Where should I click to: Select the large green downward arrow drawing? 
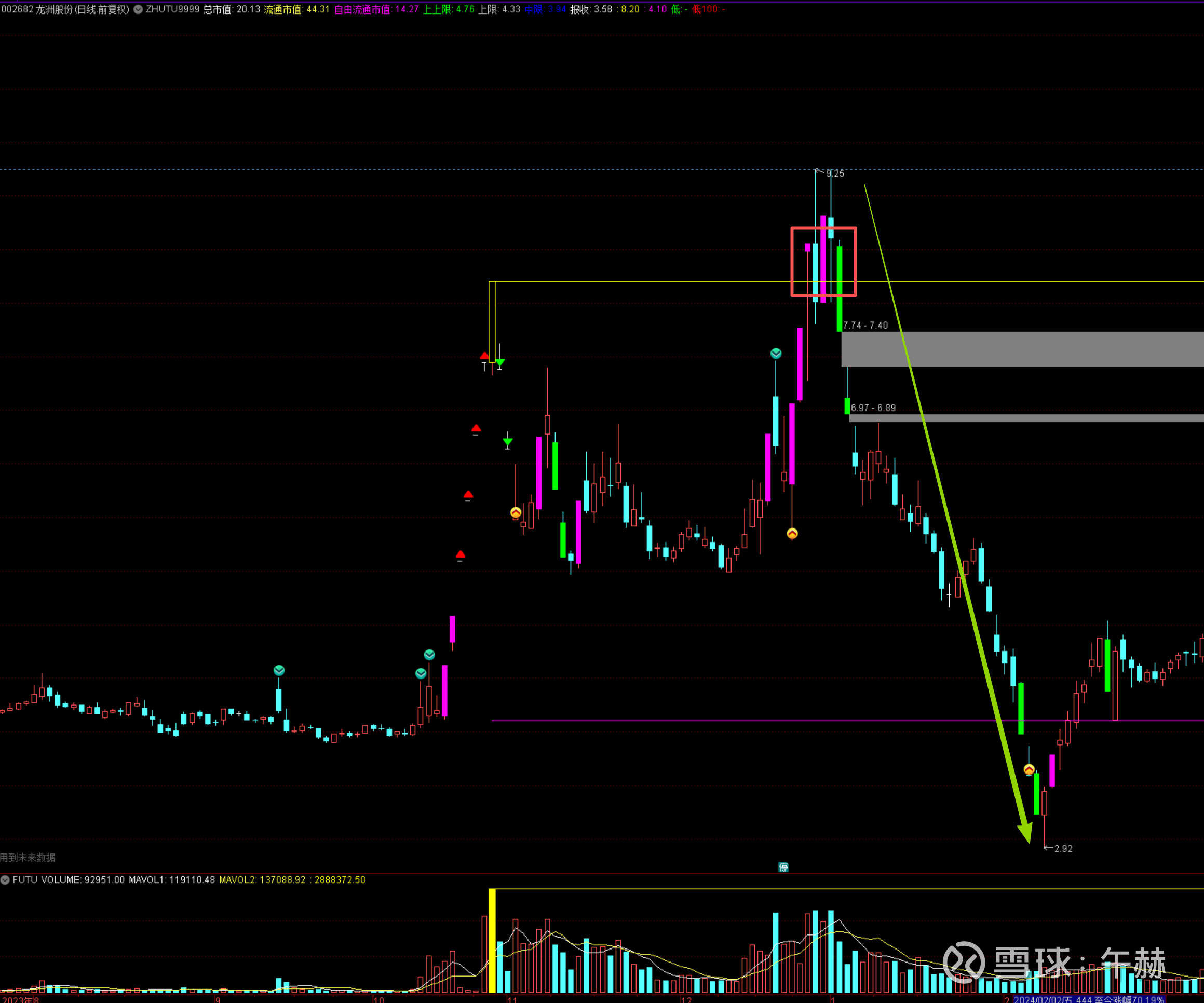(x=947, y=516)
